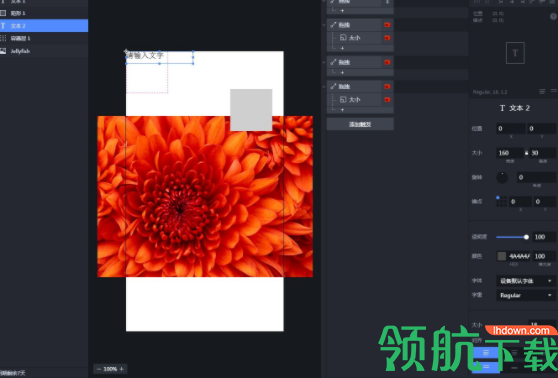Click the Add Trigger button

tap(360, 124)
